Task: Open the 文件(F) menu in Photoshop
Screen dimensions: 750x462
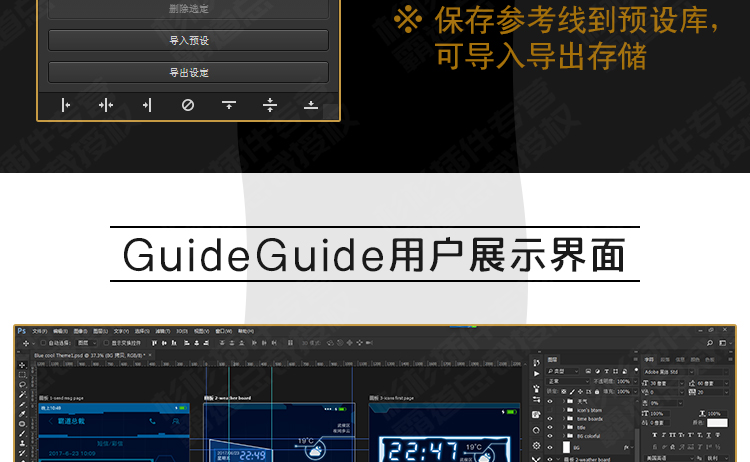Action: coord(40,331)
